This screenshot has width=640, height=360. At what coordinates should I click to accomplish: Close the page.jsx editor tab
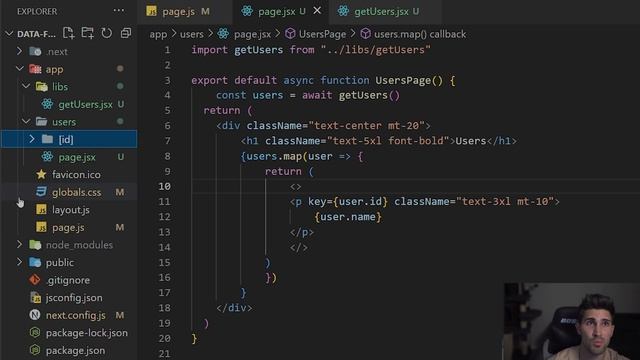(317, 11)
